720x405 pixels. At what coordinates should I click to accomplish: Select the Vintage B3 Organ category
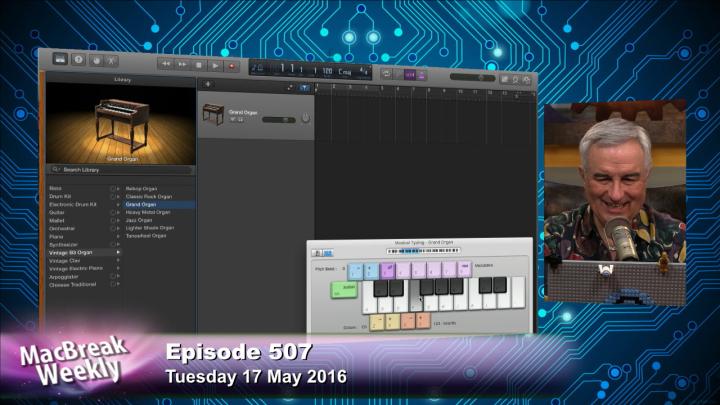click(70, 253)
